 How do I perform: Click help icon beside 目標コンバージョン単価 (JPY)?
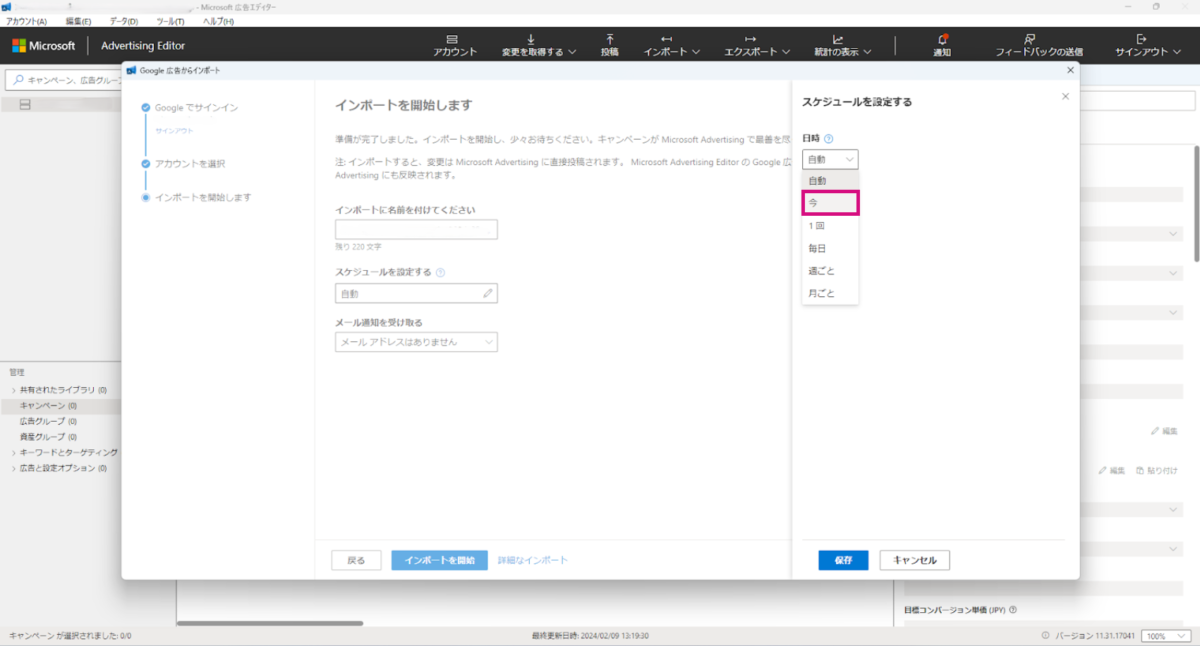point(1013,609)
